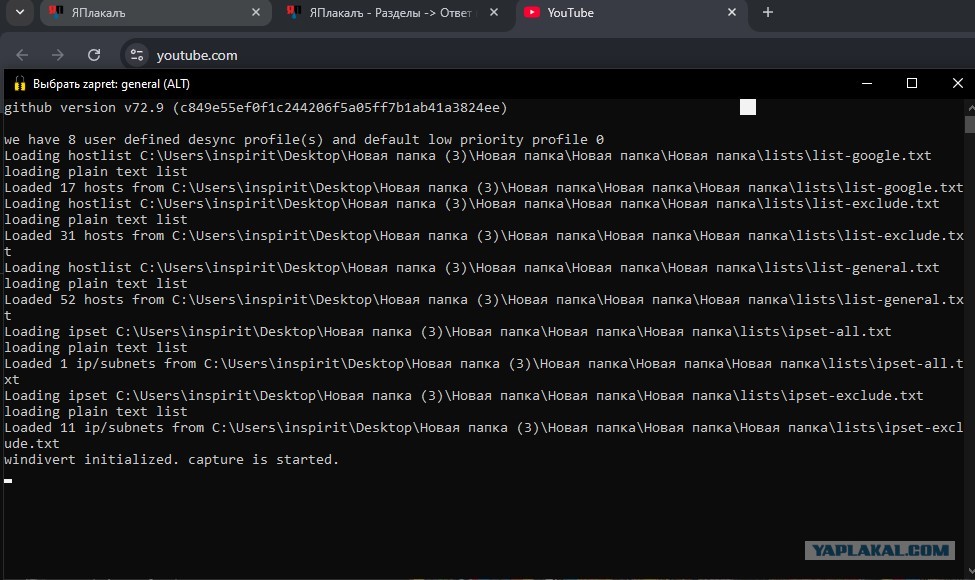Click the YouTube favicon on the tab

click(x=532, y=12)
